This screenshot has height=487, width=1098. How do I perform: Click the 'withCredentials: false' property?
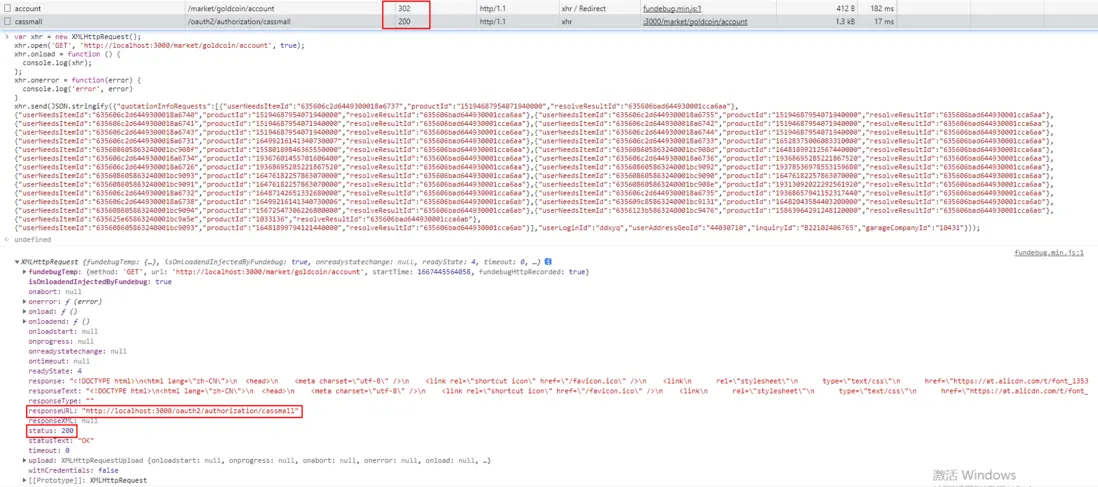tap(73, 470)
